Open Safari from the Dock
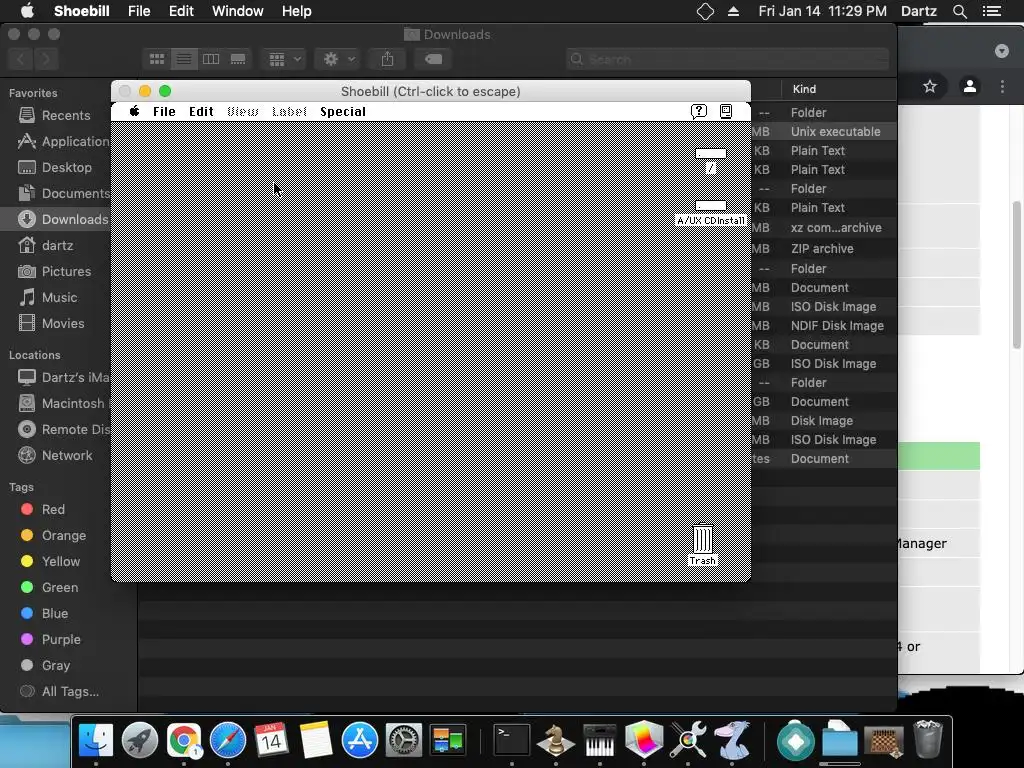Viewport: 1024px width, 768px height. coord(228,740)
